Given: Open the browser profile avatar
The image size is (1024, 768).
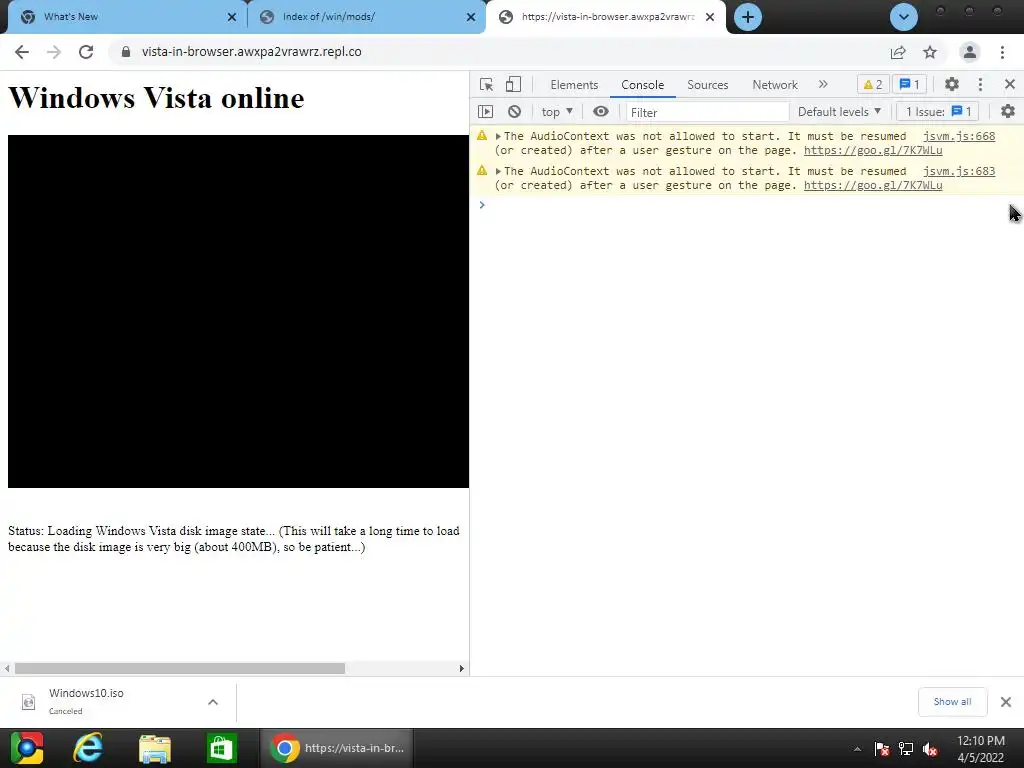Looking at the screenshot, I should click(x=970, y=52).
